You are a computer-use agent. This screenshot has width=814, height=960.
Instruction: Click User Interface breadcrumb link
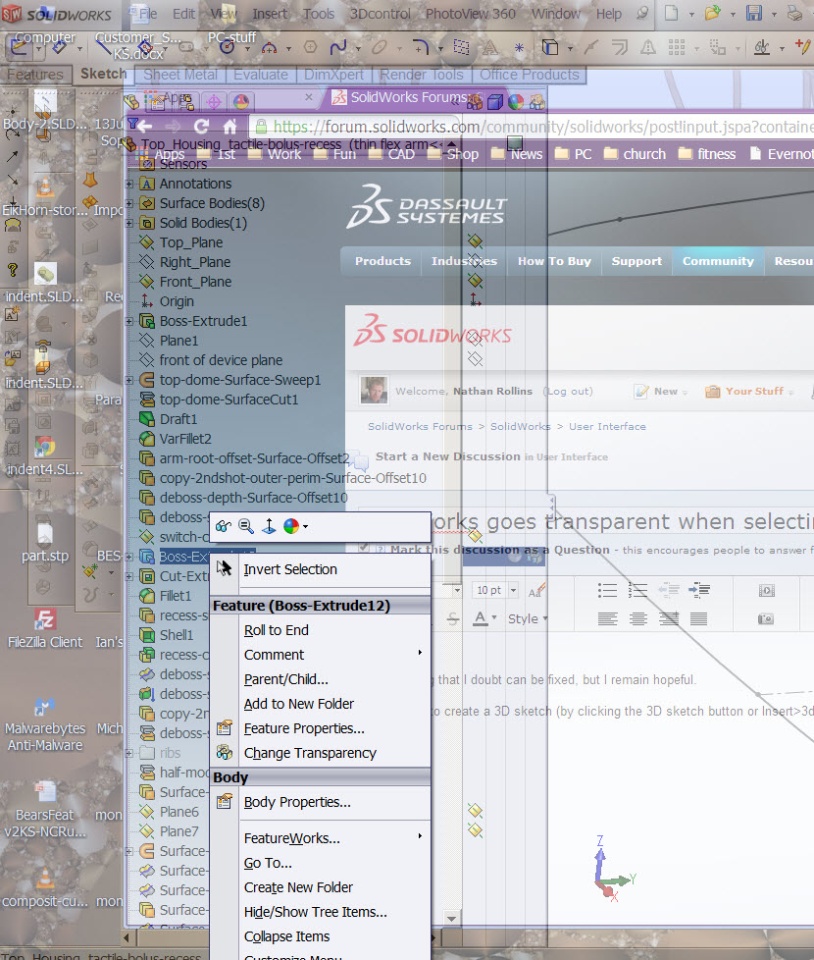[607, 427]
